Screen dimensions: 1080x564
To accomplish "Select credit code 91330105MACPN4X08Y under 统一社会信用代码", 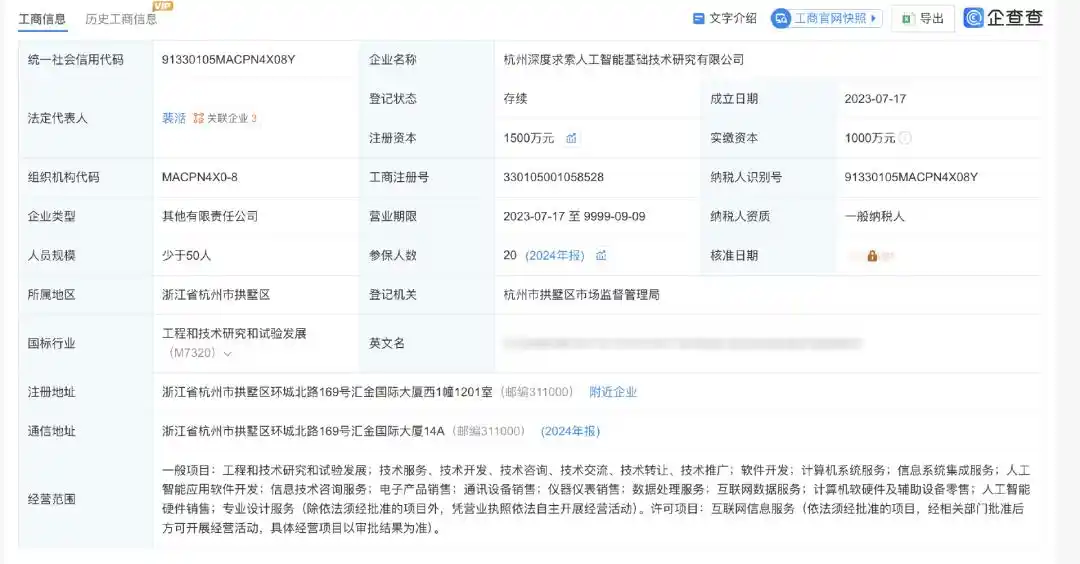I will click(229, 60).
